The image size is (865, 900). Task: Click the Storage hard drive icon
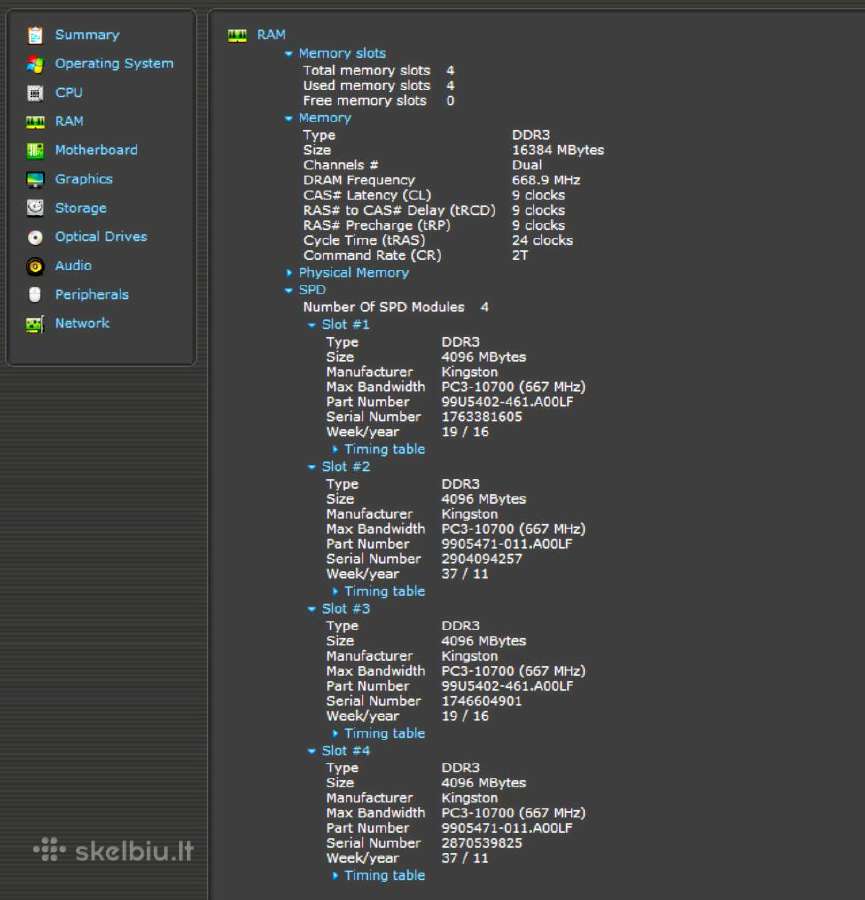point(35,208)
